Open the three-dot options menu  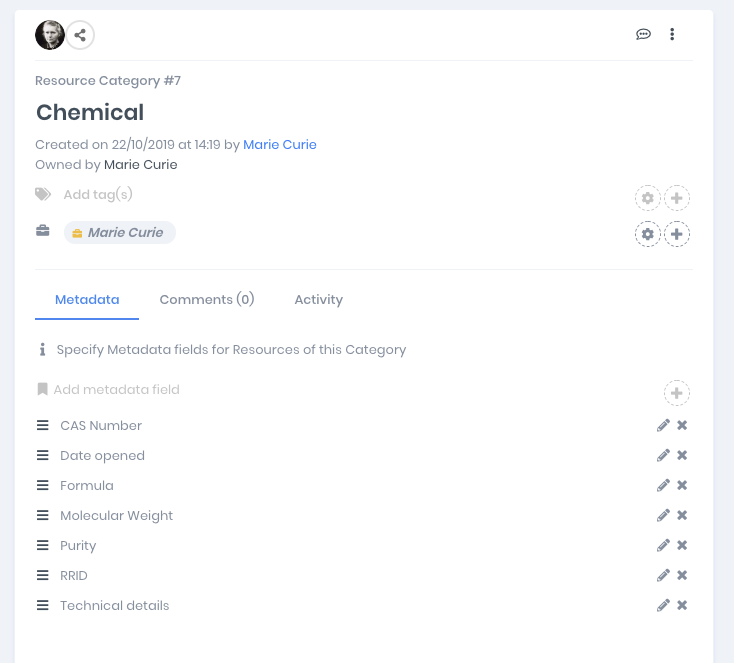[x=672, y=35]
